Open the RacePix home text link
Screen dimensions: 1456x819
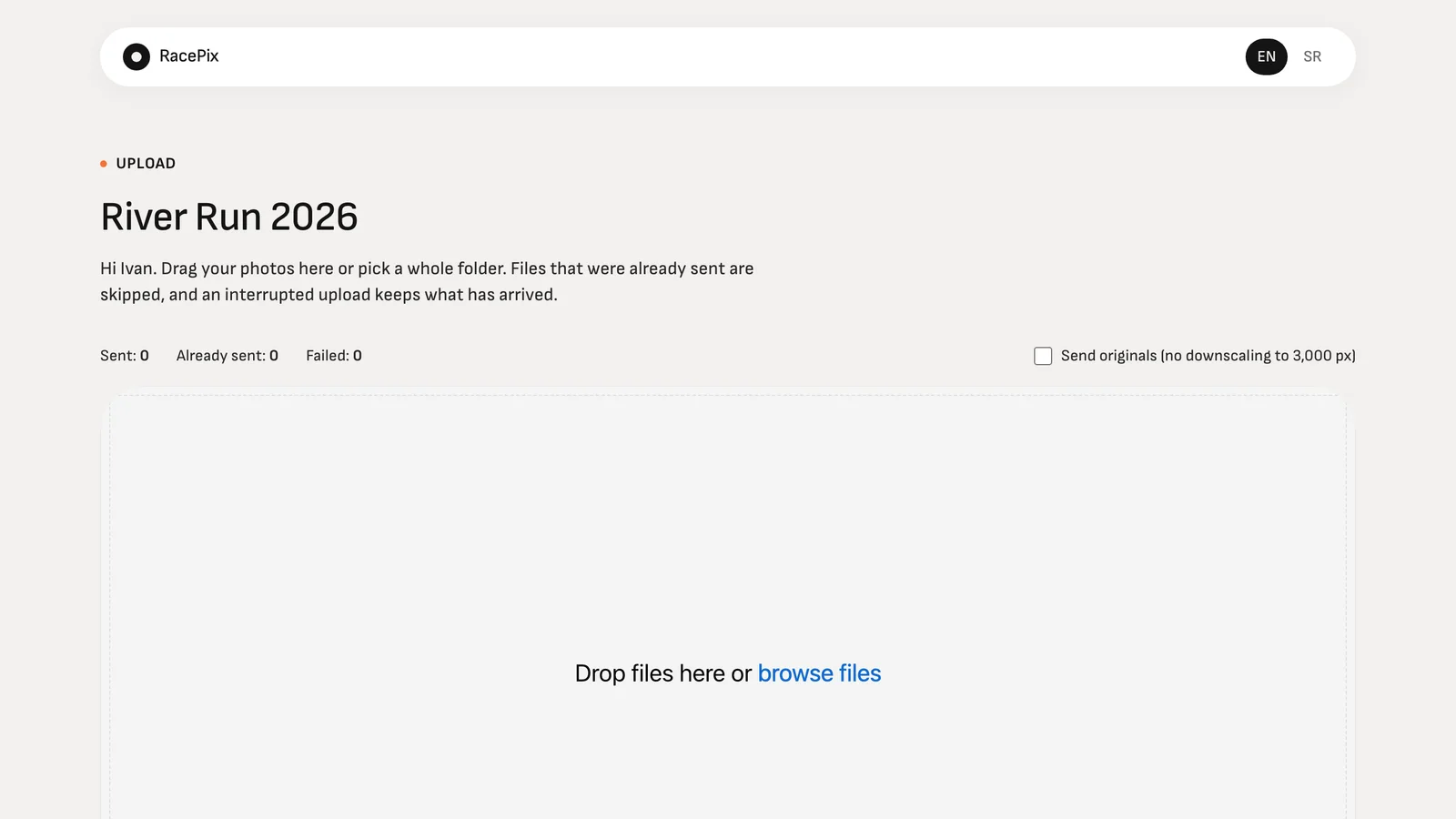pos(188,56)
